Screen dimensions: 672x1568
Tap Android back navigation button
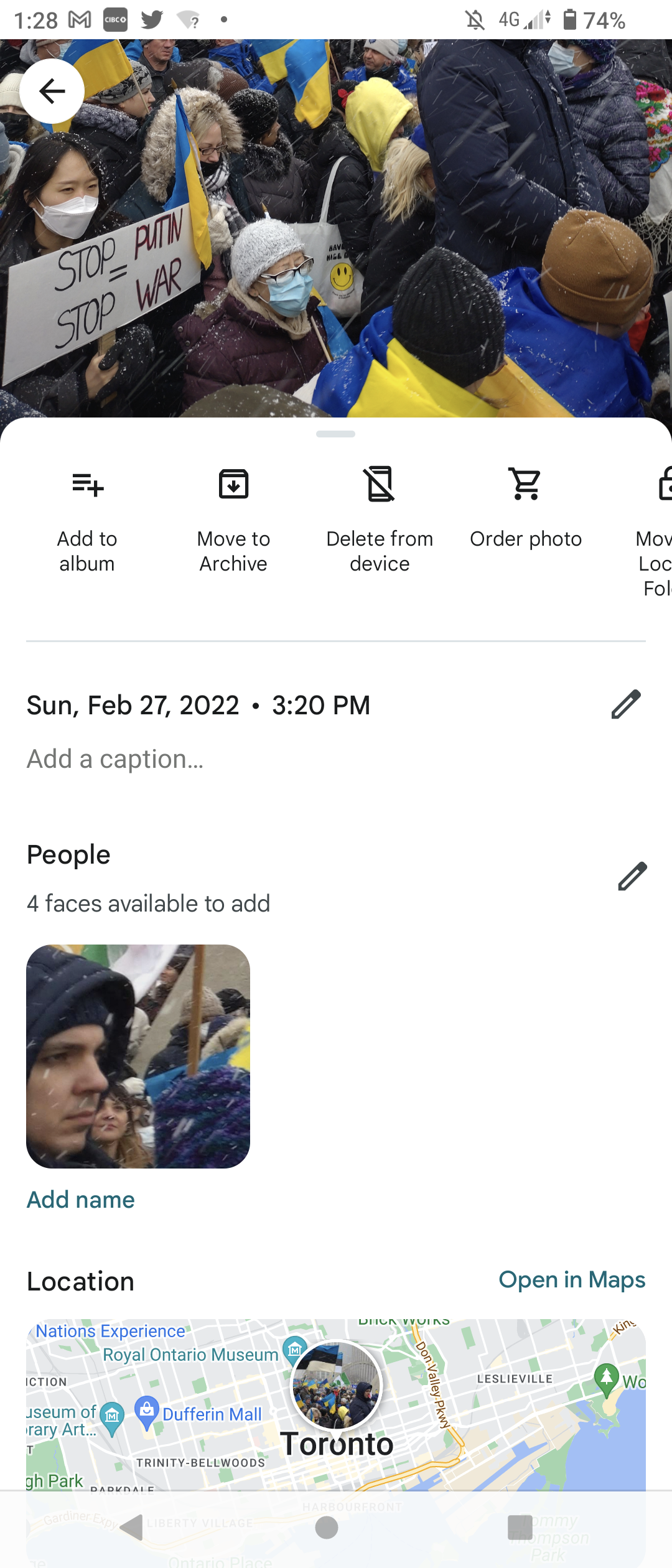pos(132,1527)
